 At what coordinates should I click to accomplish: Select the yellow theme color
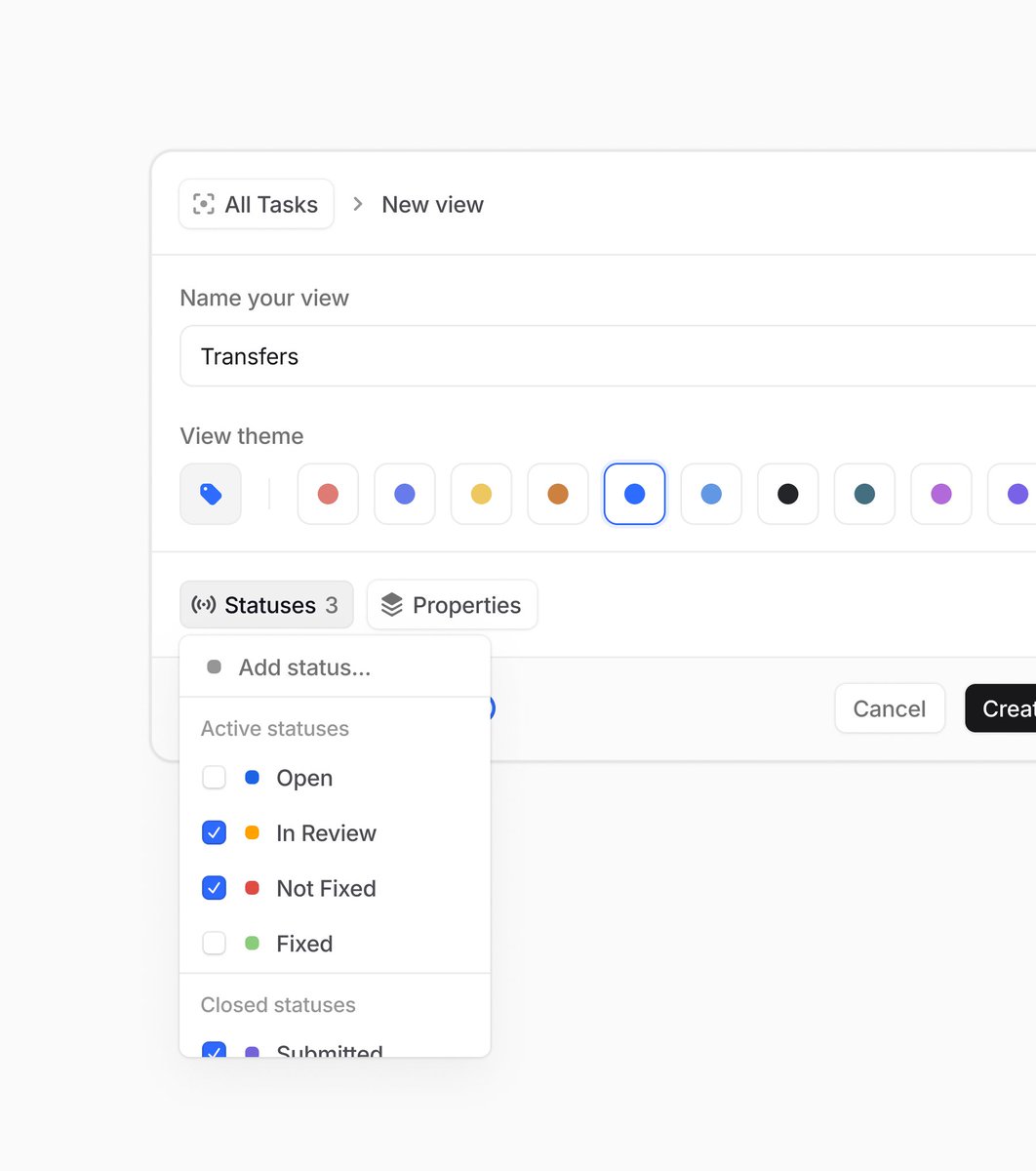click(481, 494)
